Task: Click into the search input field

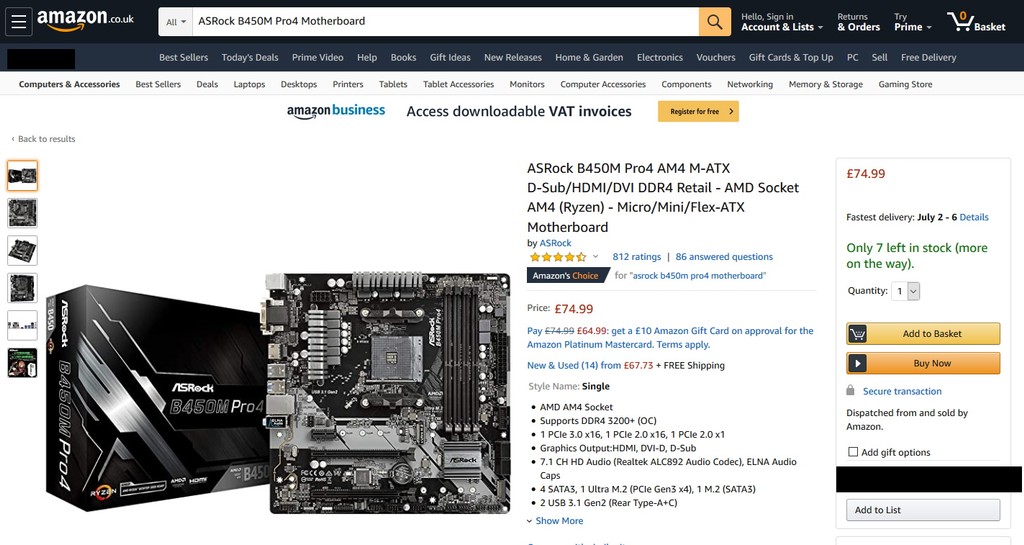Action: pyautogui.click(x=445, y=22)
